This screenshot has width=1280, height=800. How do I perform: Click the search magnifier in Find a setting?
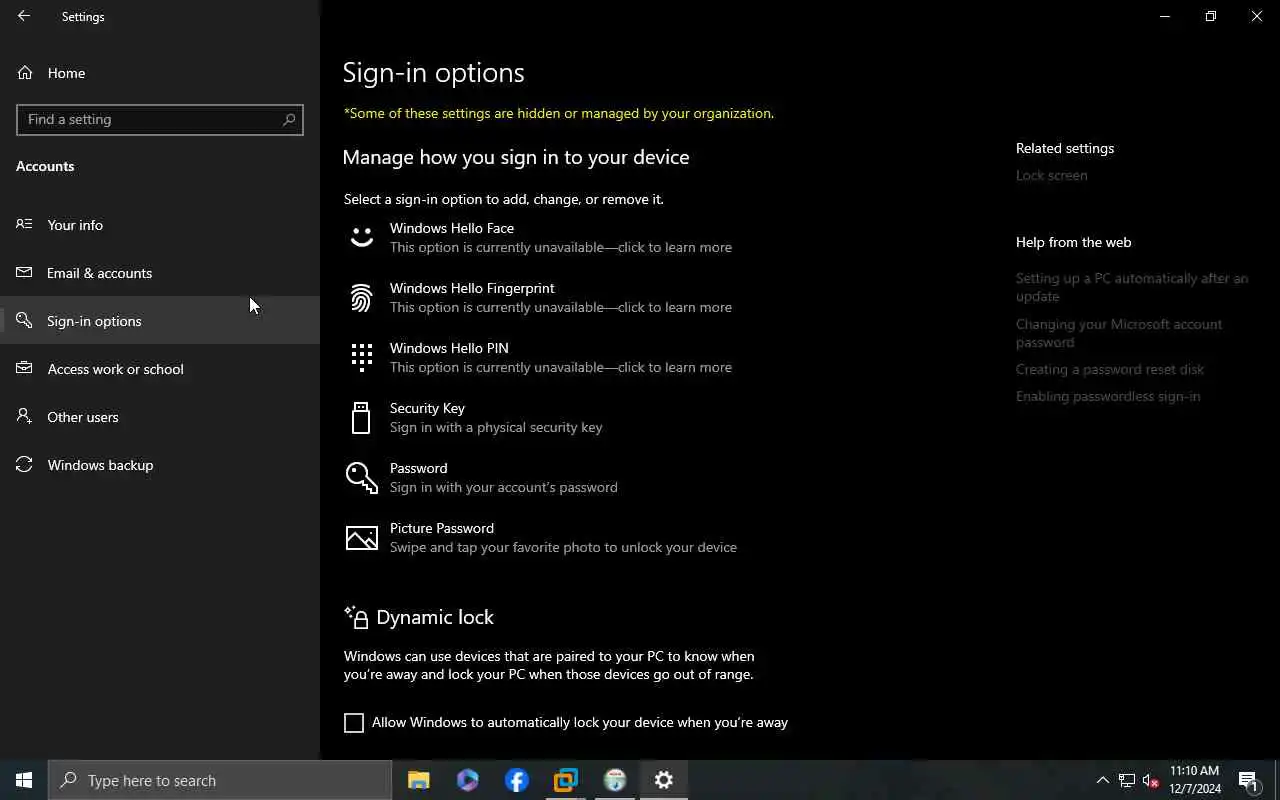(289, 119)
